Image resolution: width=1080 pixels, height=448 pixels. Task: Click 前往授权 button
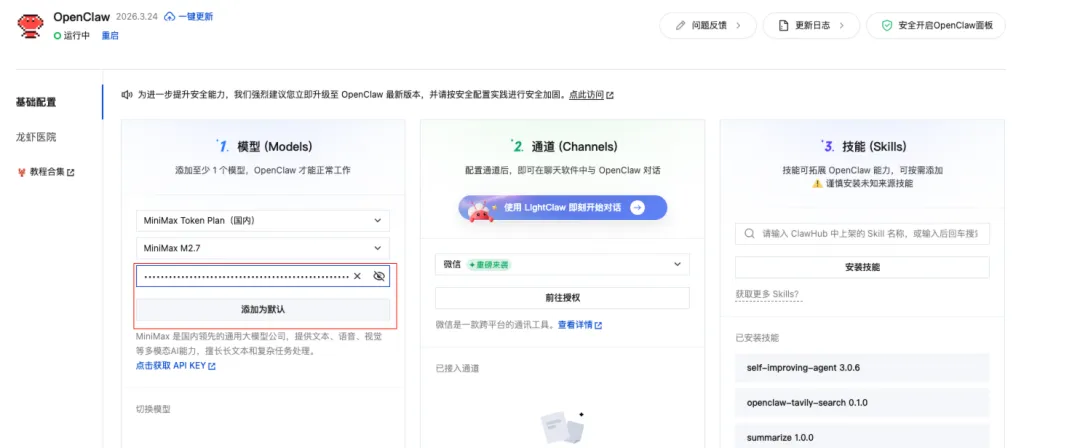(562, 298)
